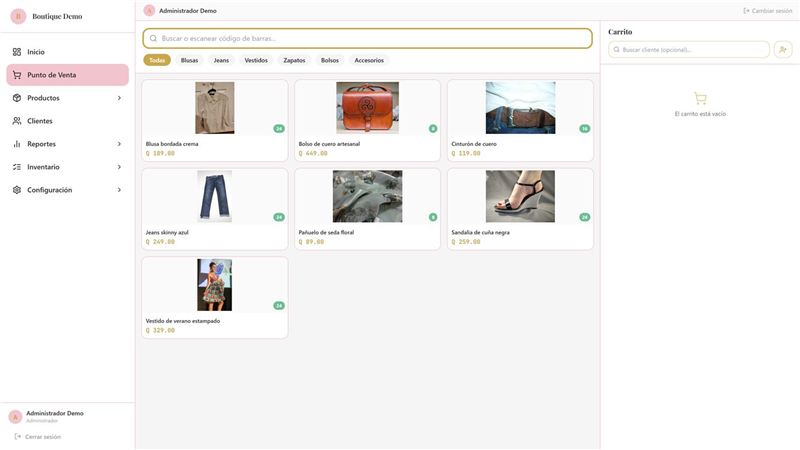Select the Cinturón de cuero image
The image size is (800, 450).
click(x=520, y=108)
